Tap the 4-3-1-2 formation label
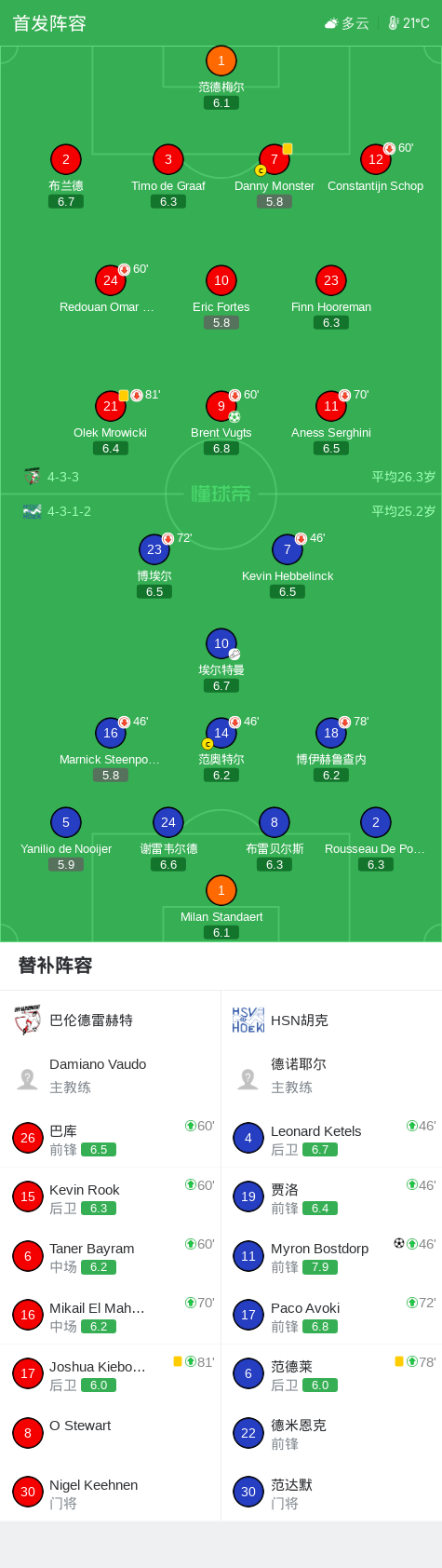 (x=69, y=511)
